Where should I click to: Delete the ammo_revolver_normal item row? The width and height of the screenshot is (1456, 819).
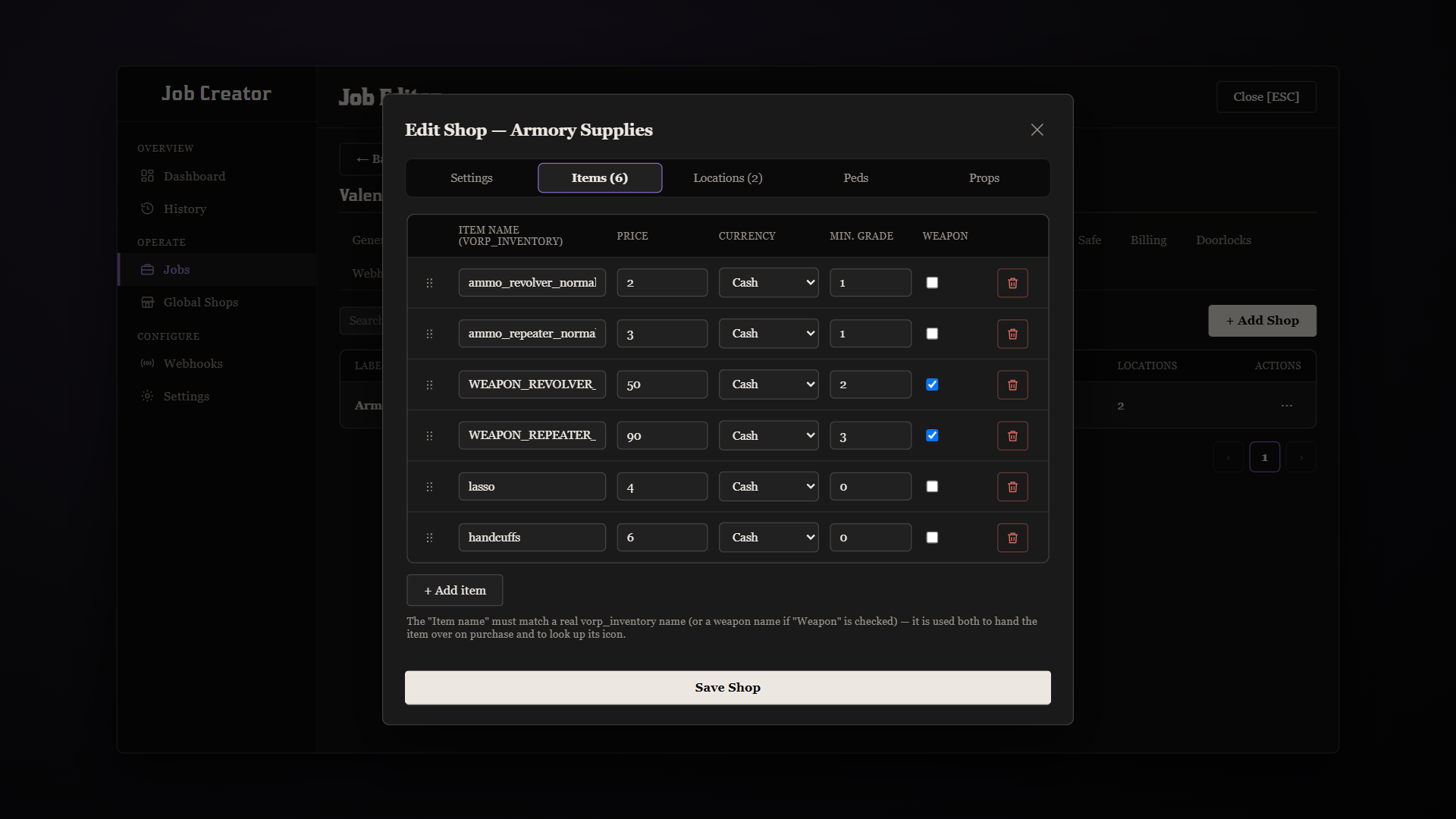[1012, 283]
